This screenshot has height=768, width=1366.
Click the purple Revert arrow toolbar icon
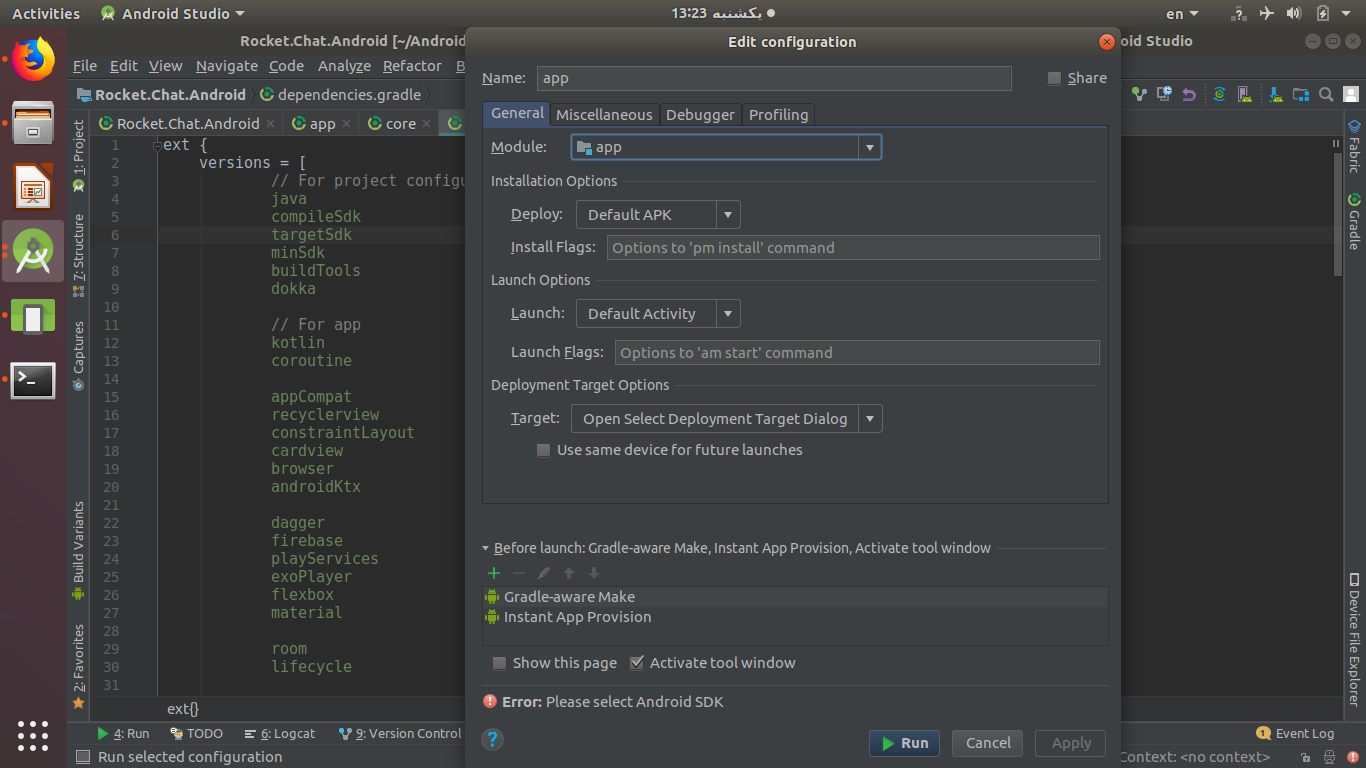pyautogui.click(x=1189, y=94)
